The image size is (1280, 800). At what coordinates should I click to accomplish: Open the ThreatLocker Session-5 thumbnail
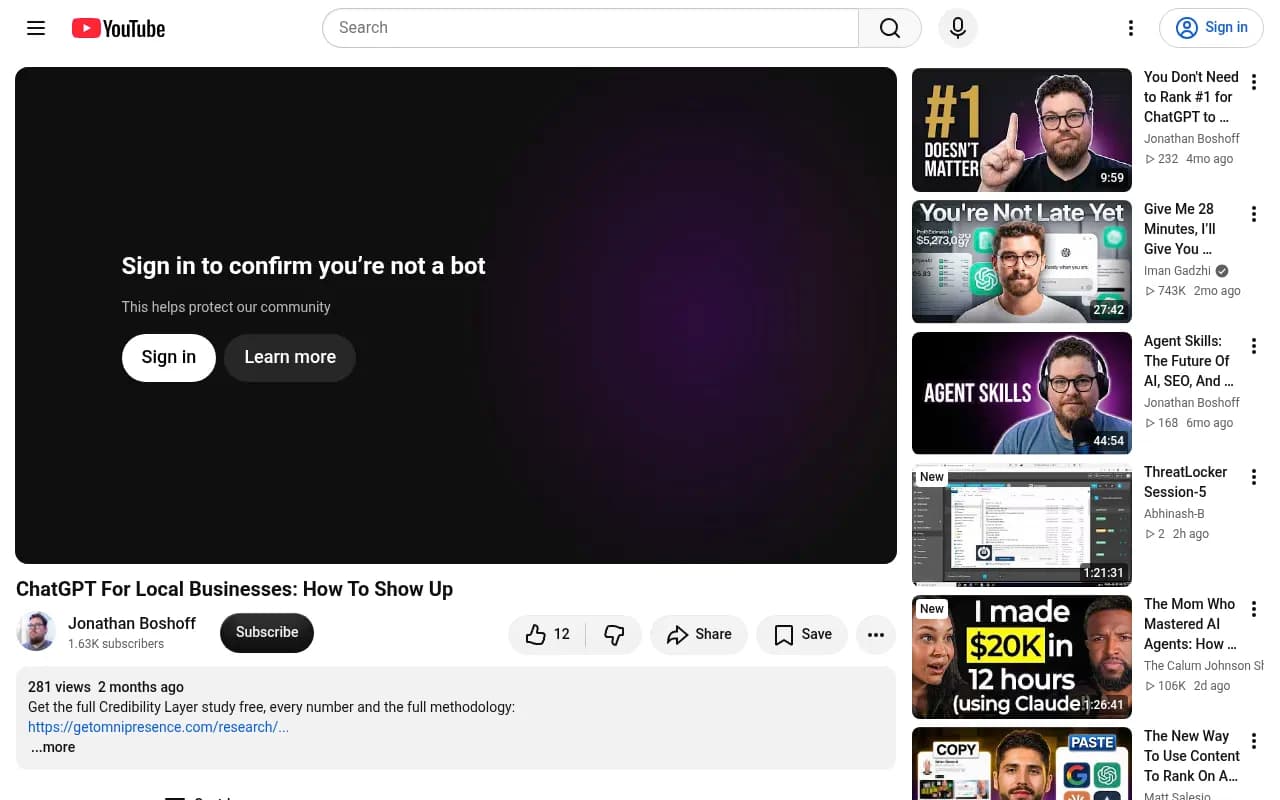click(1022, 525)
